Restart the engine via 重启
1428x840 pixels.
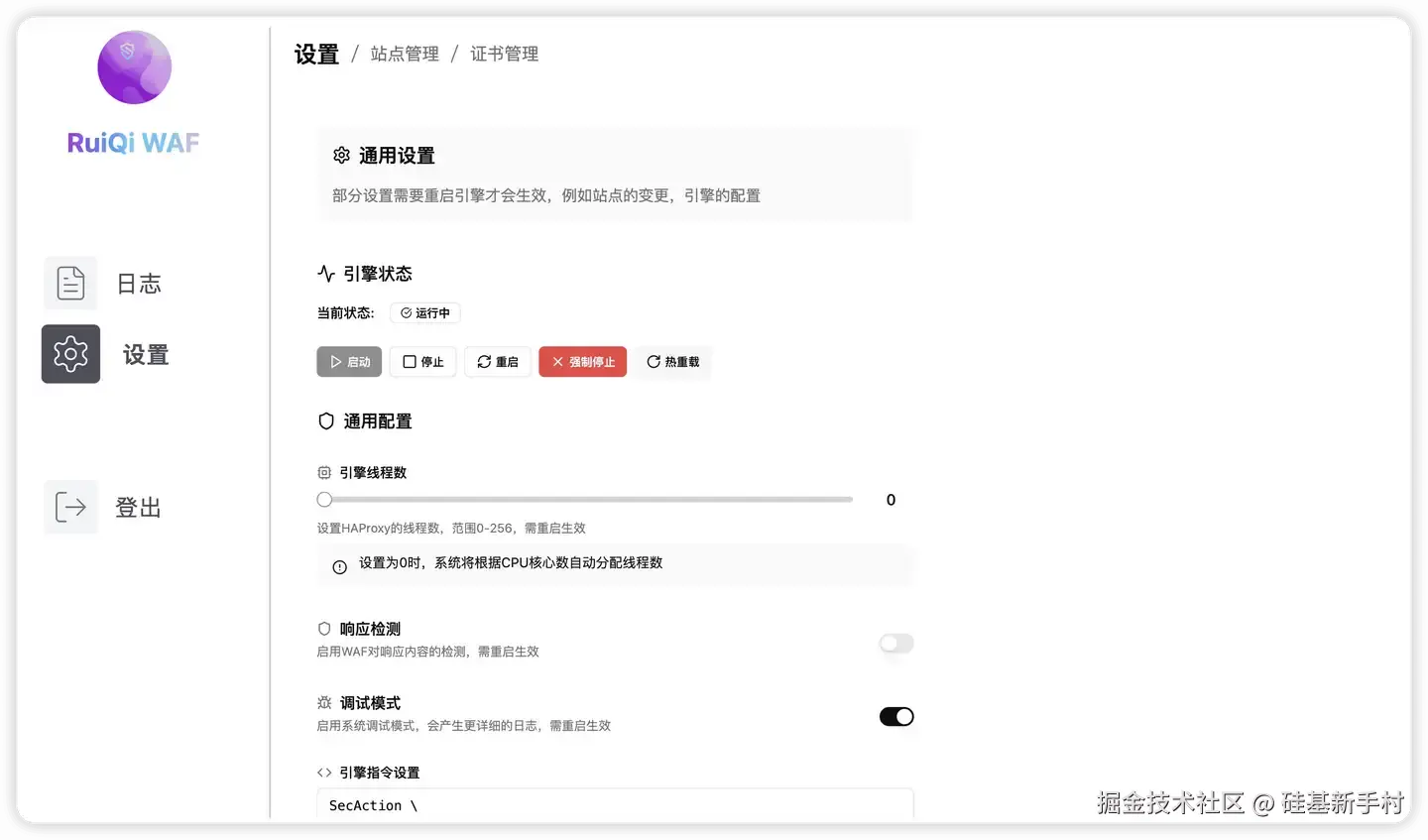point(497,361)
